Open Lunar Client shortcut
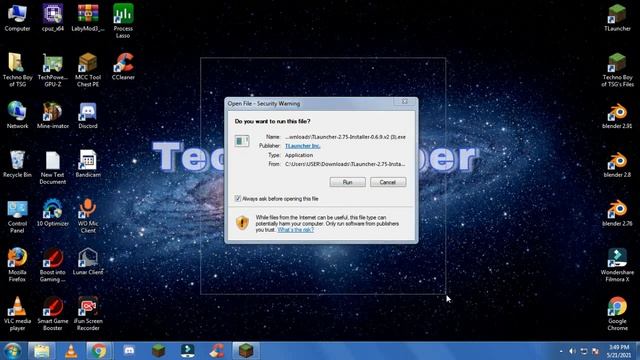Viewport: 640px width, 360px height. tap(88, 261)
